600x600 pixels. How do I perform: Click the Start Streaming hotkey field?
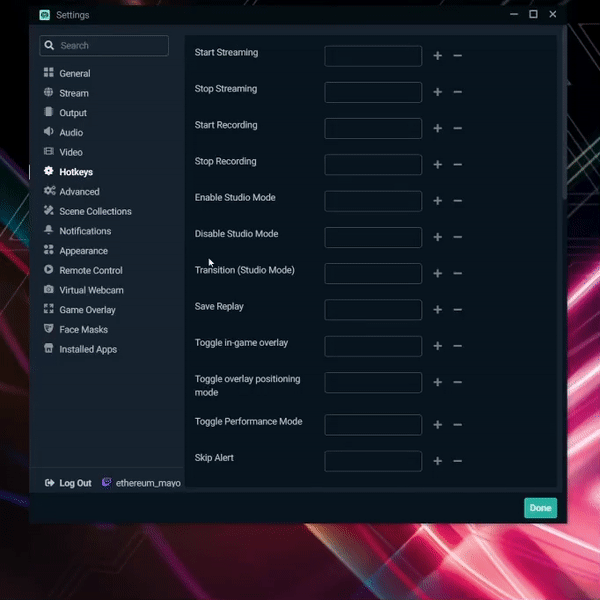pyautogui.click(x=373, y=56)
